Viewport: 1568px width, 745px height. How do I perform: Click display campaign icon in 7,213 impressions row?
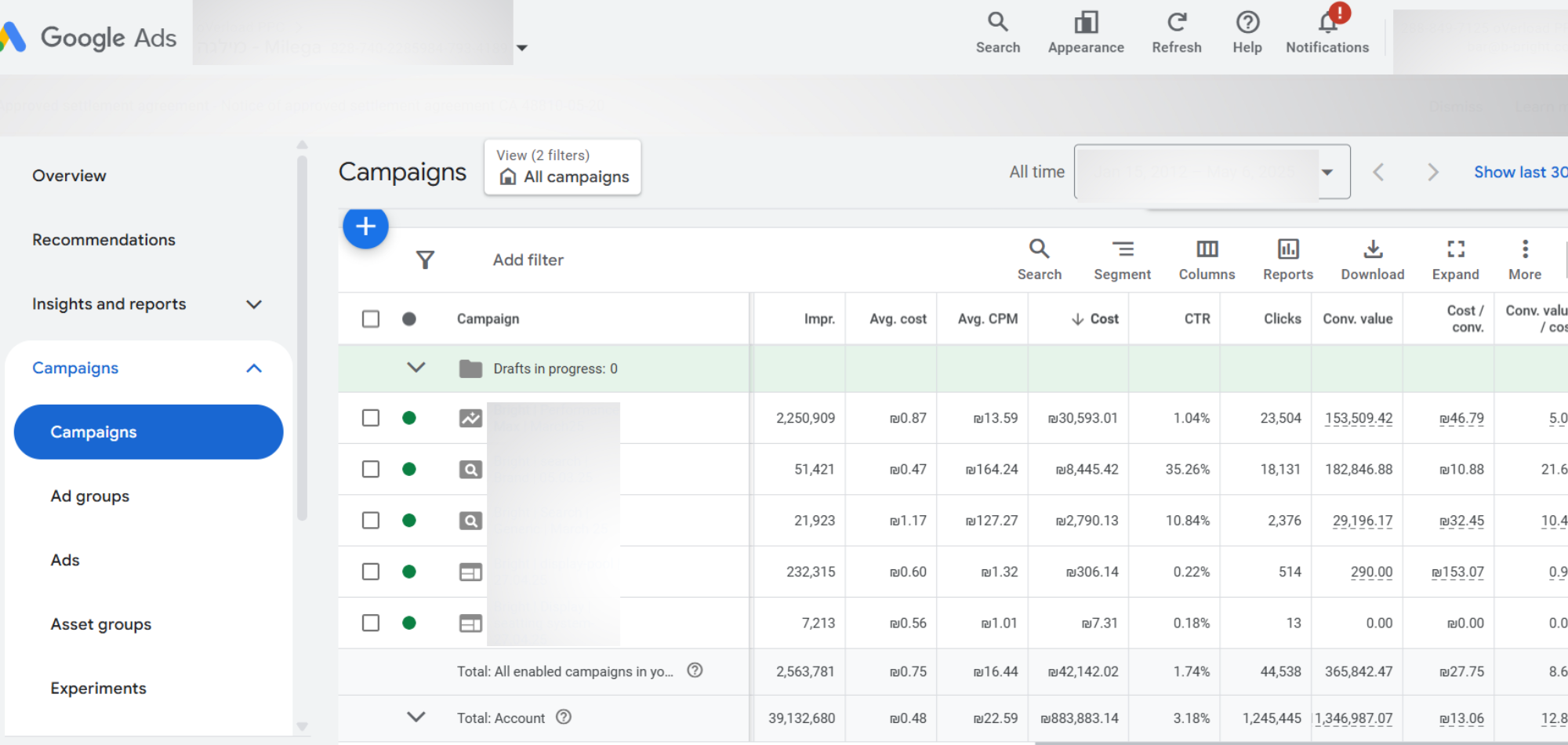tap(470, 623)
